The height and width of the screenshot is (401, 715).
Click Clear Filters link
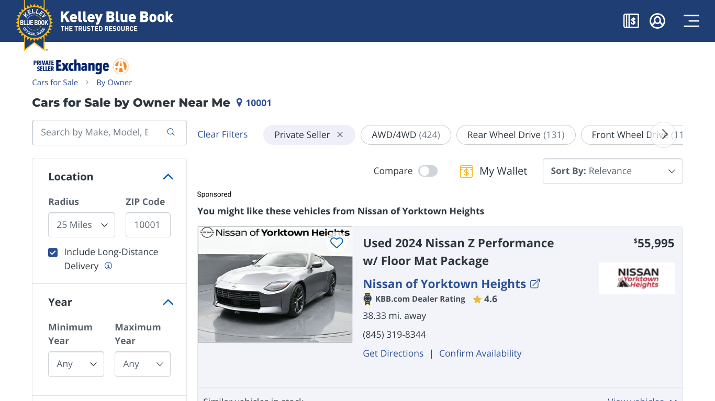pos(223,135)
